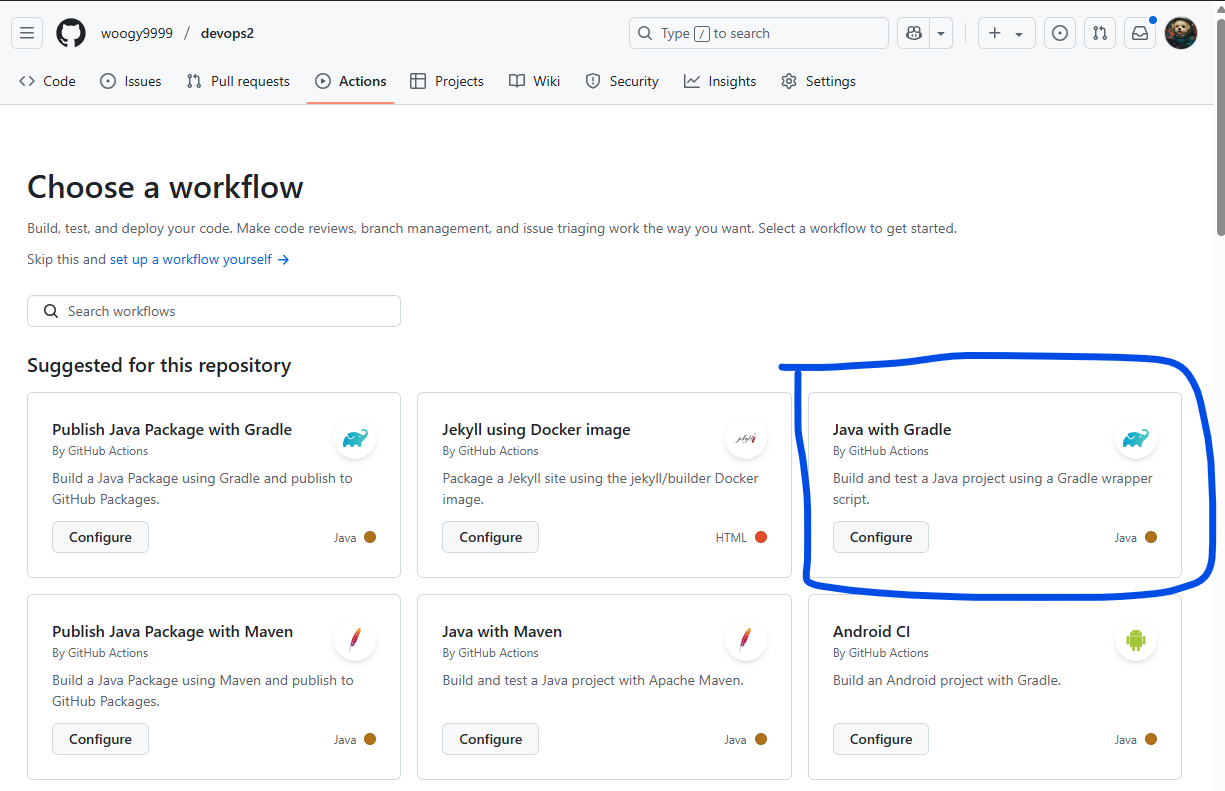
Task: Click the Java with Gradle title
Action: pyautogui.click(x=892, y=429)
